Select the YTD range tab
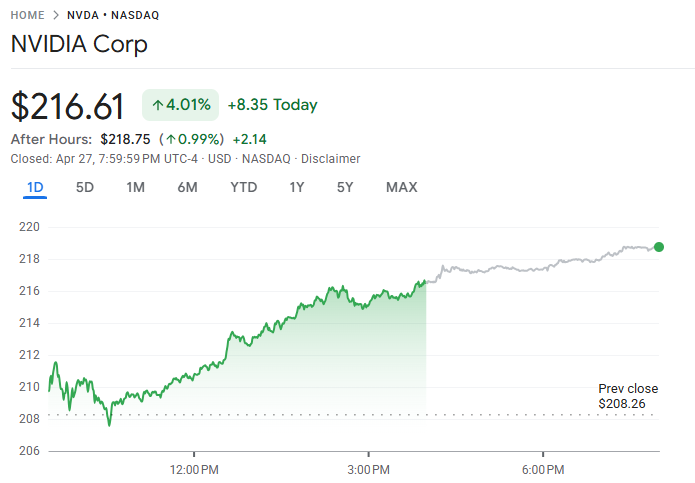The width and height of the screenshot is (695, 483). click(x=243, y=187)
